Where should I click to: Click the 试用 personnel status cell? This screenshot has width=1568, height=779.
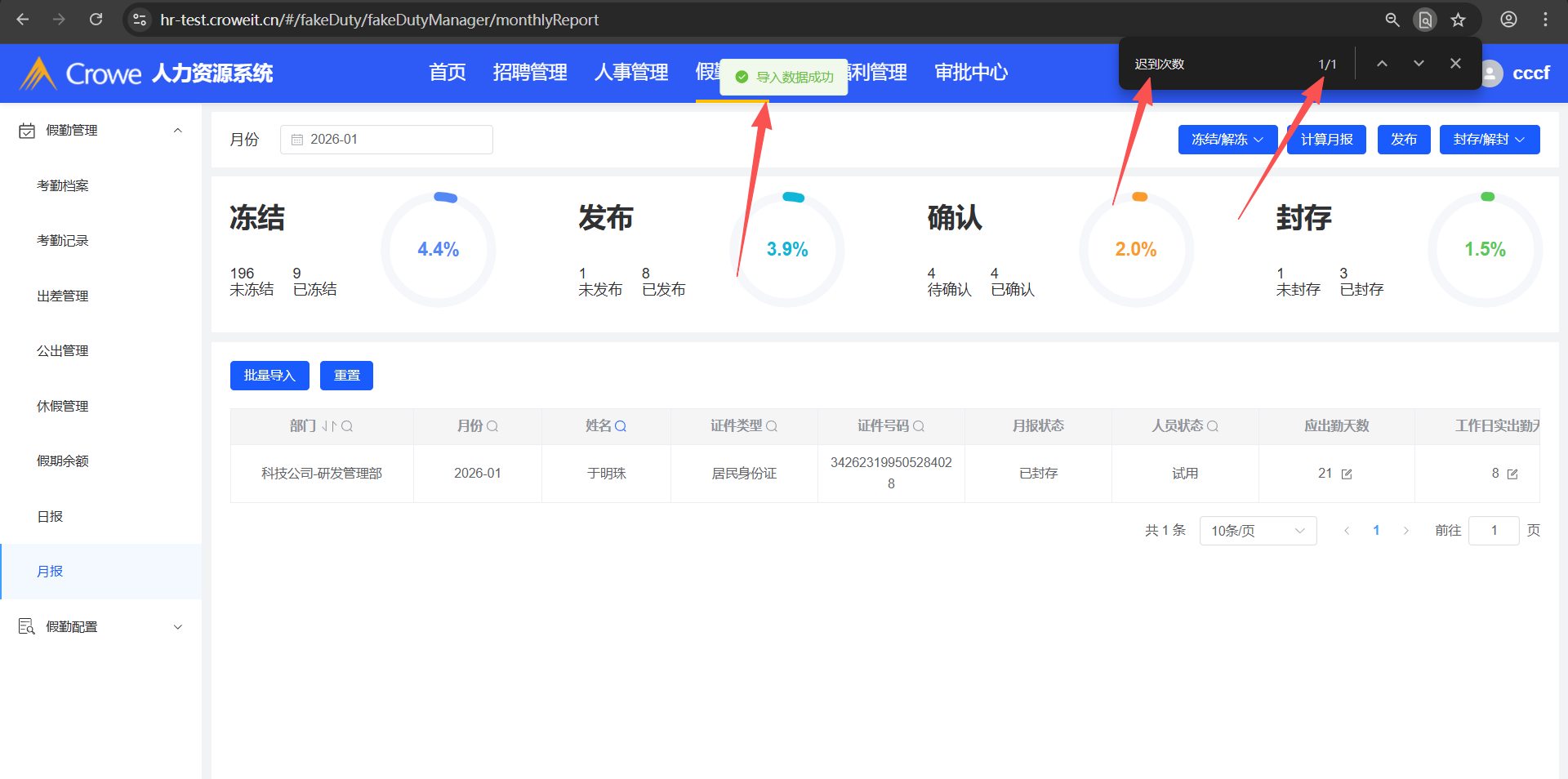click(1185, 474)
